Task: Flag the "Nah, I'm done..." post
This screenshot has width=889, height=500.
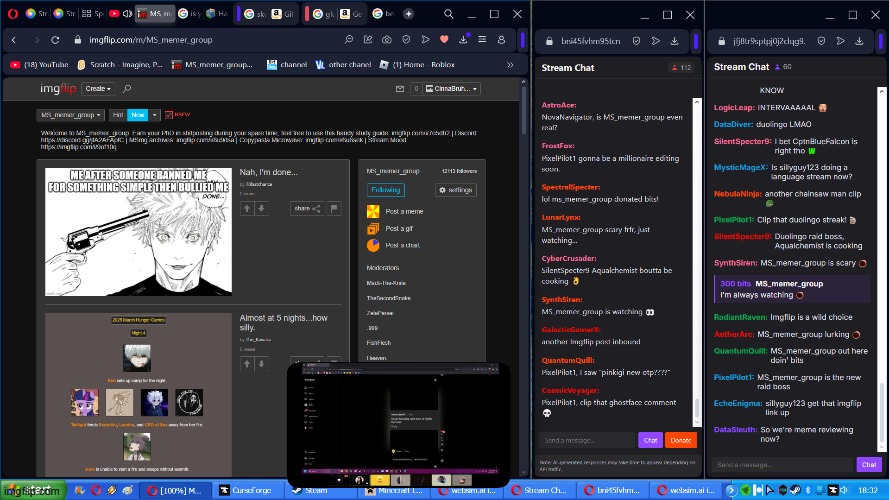Action: pos(334,209)
